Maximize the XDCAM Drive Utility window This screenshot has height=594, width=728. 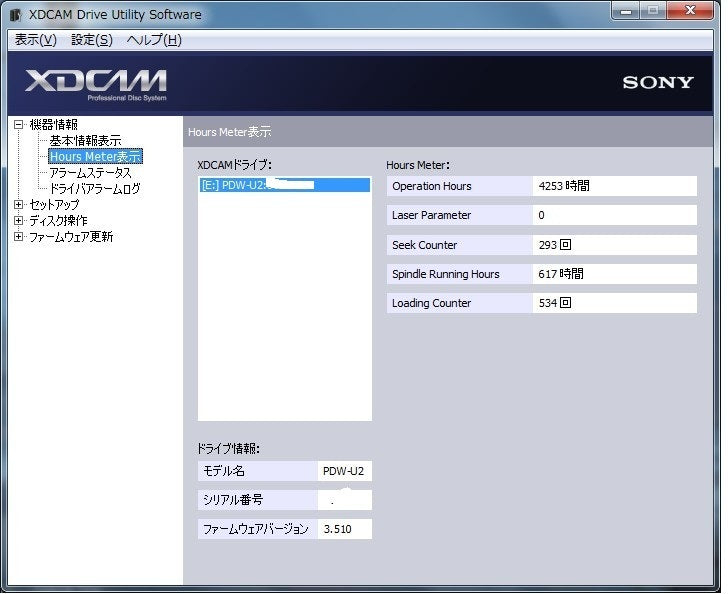click(653, 10)
